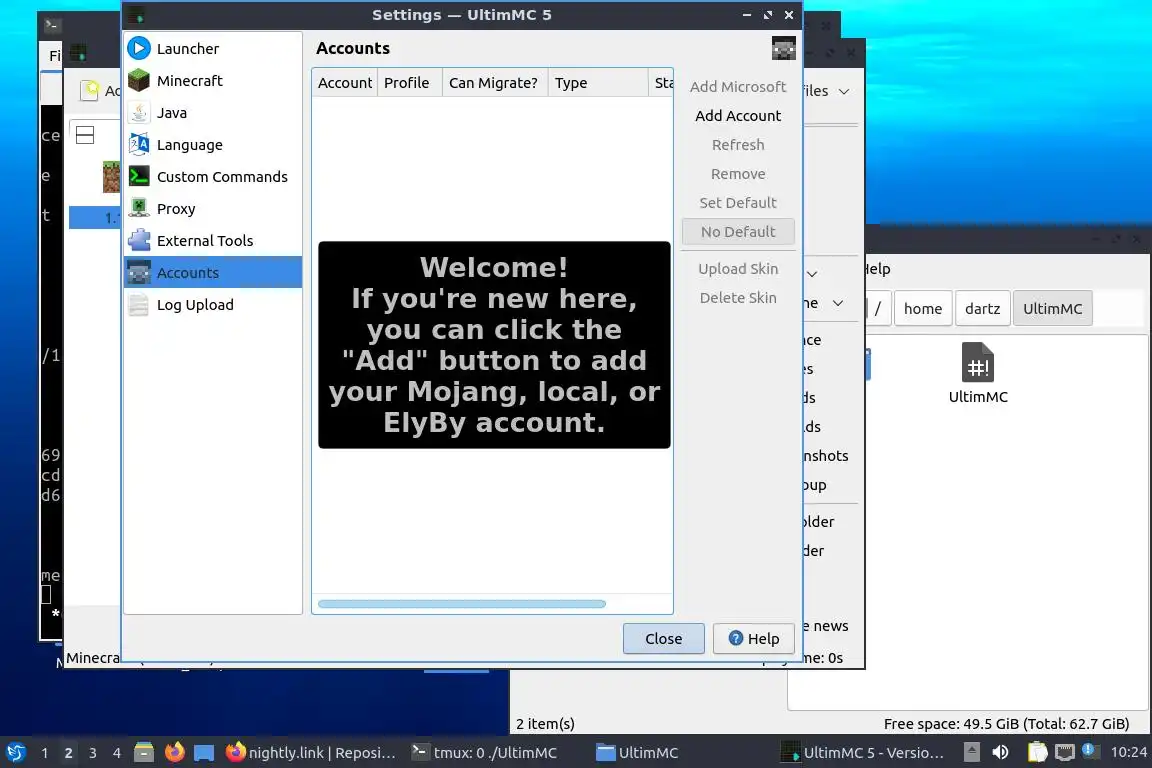Switch to workspace 4

tap(116, 753)
